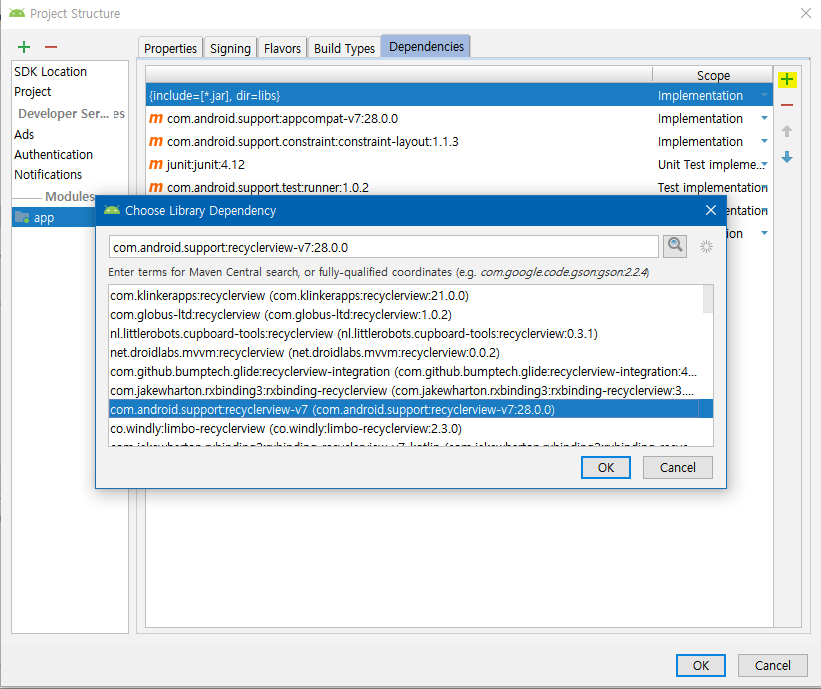821x689 pixels.
Task: Select the glide recyclerview-integration result
Action: click(405, 372)
